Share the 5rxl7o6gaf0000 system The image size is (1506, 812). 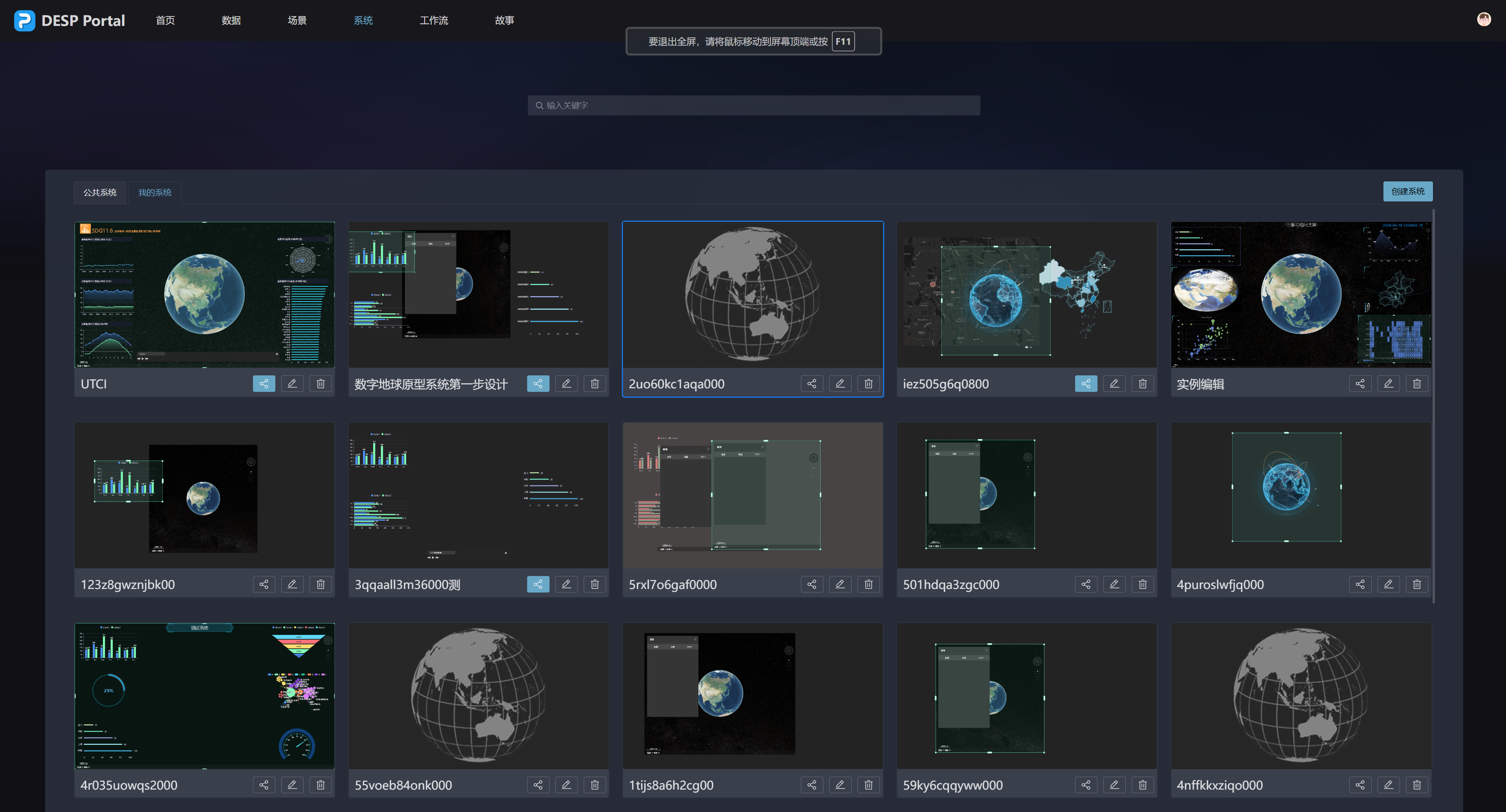[812, 584]
